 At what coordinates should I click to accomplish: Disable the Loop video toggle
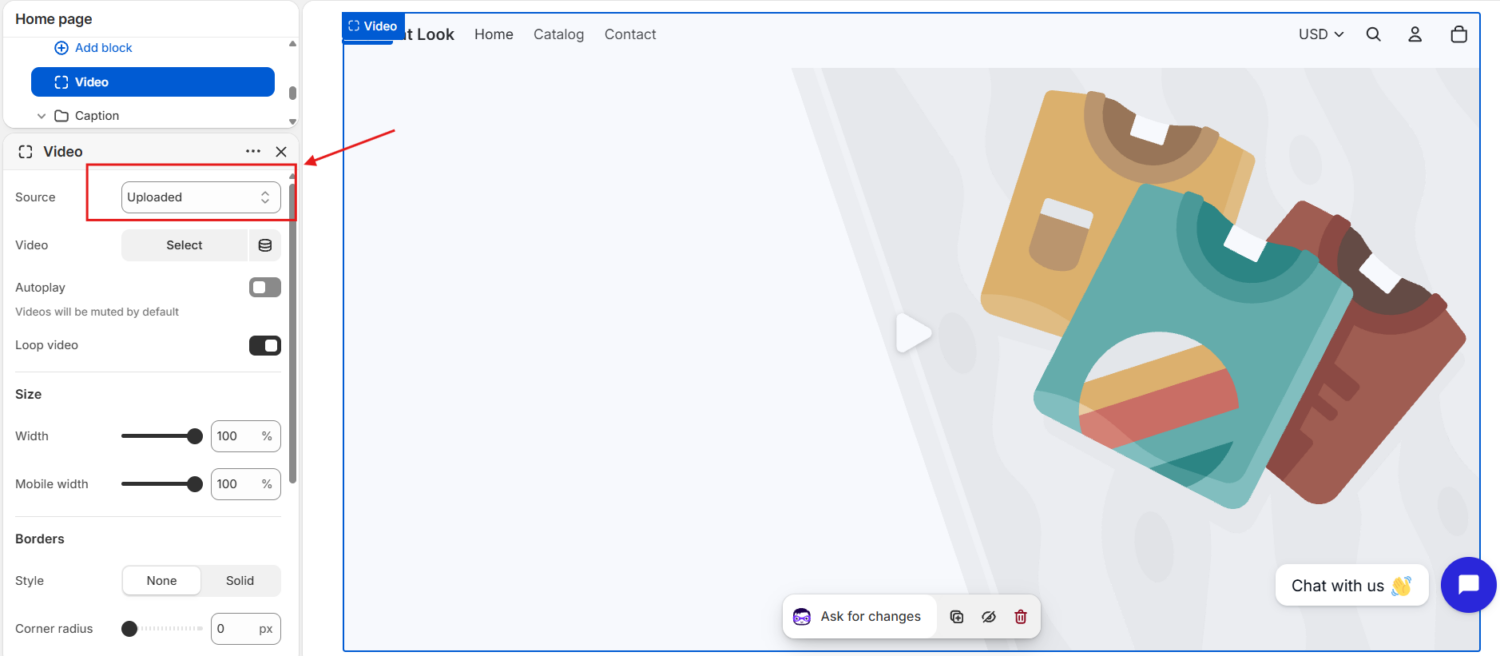pyautogui.click(x=265, y=346)
